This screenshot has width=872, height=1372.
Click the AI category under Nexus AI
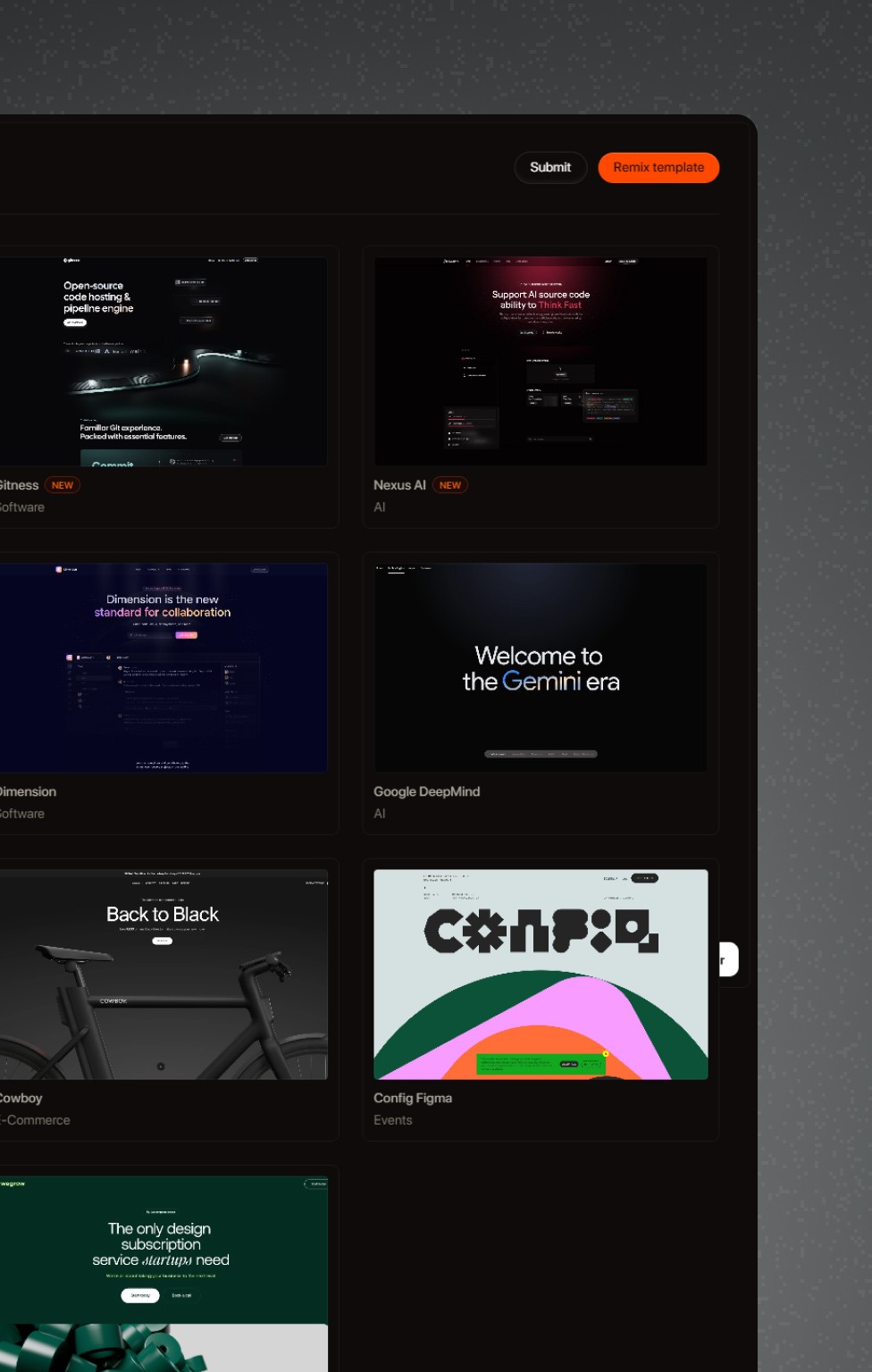coord(380,507)
